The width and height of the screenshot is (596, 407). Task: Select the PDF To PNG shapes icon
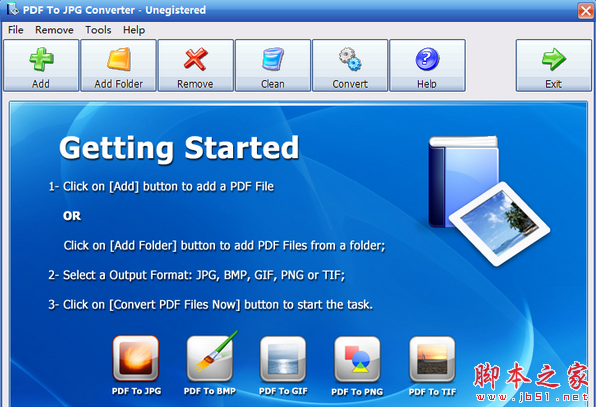click(357, 359)
